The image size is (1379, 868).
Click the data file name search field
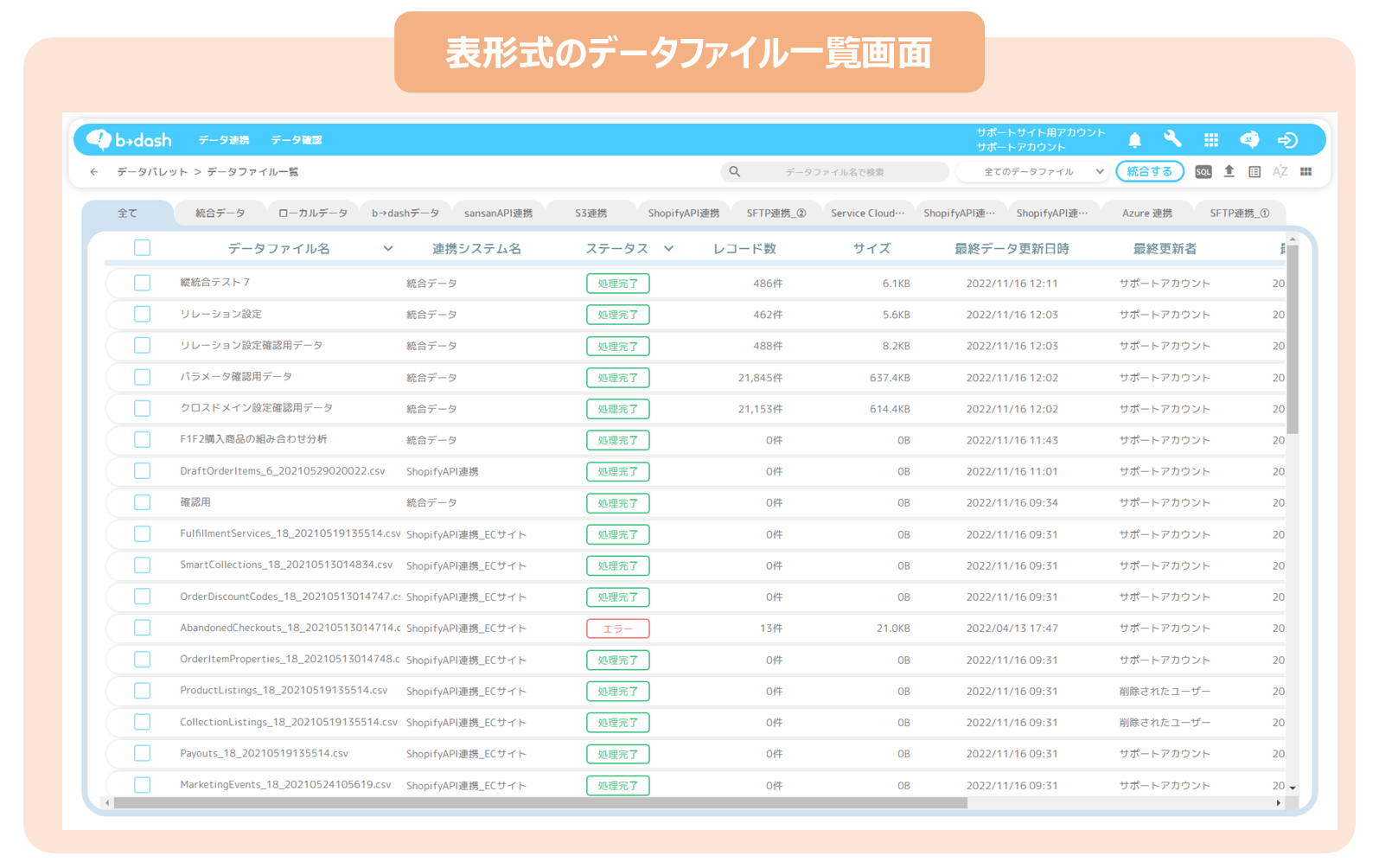834,172
